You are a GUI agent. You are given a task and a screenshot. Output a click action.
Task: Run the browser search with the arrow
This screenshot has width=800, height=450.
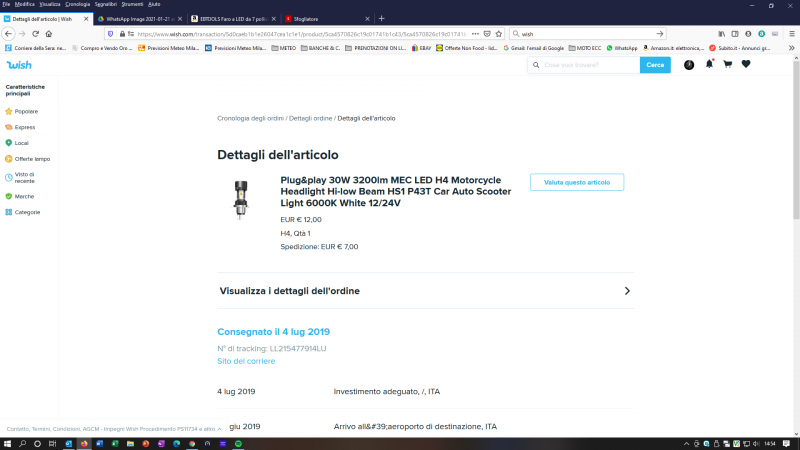[660, 34]
